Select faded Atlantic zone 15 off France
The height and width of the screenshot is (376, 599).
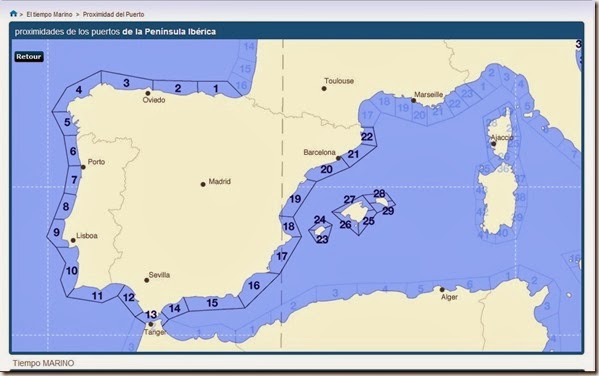pyautogui.click(x=245, y=69)
